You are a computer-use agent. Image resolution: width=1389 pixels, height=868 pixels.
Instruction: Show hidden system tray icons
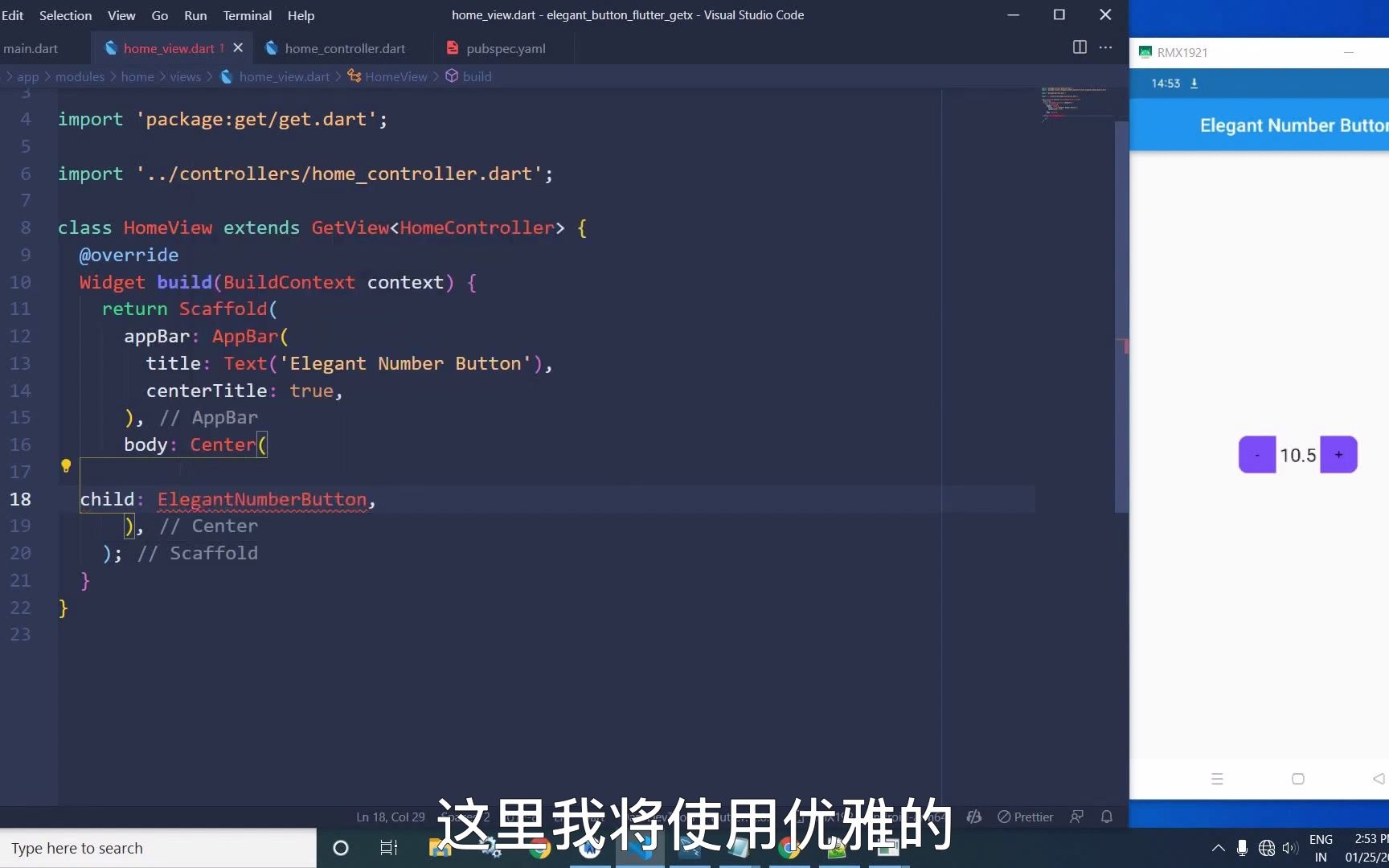click(x=1218, y=848)
